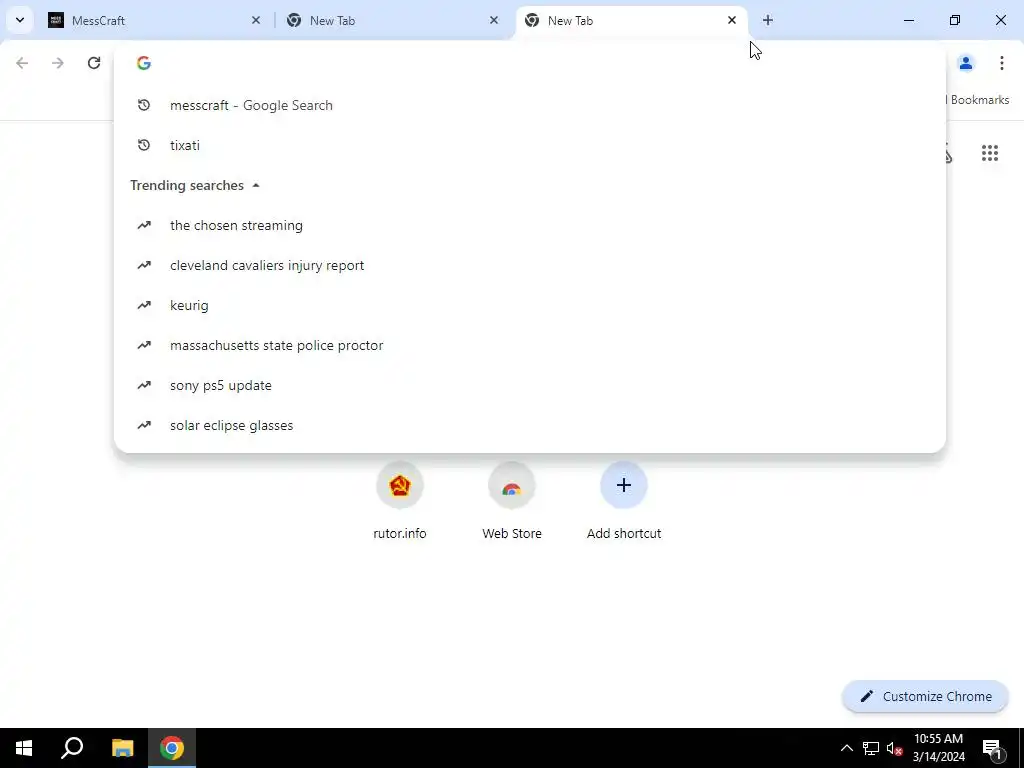The image size is (1024, 768).
Task: Open the rutor.info shortcut
Action: pos(400,502)
